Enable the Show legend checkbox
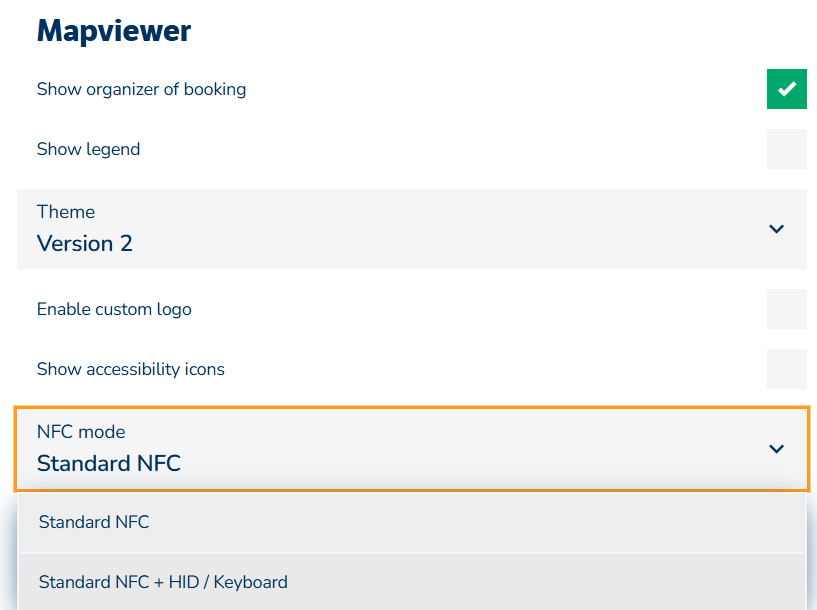The image size is (817, 610). 786,149
